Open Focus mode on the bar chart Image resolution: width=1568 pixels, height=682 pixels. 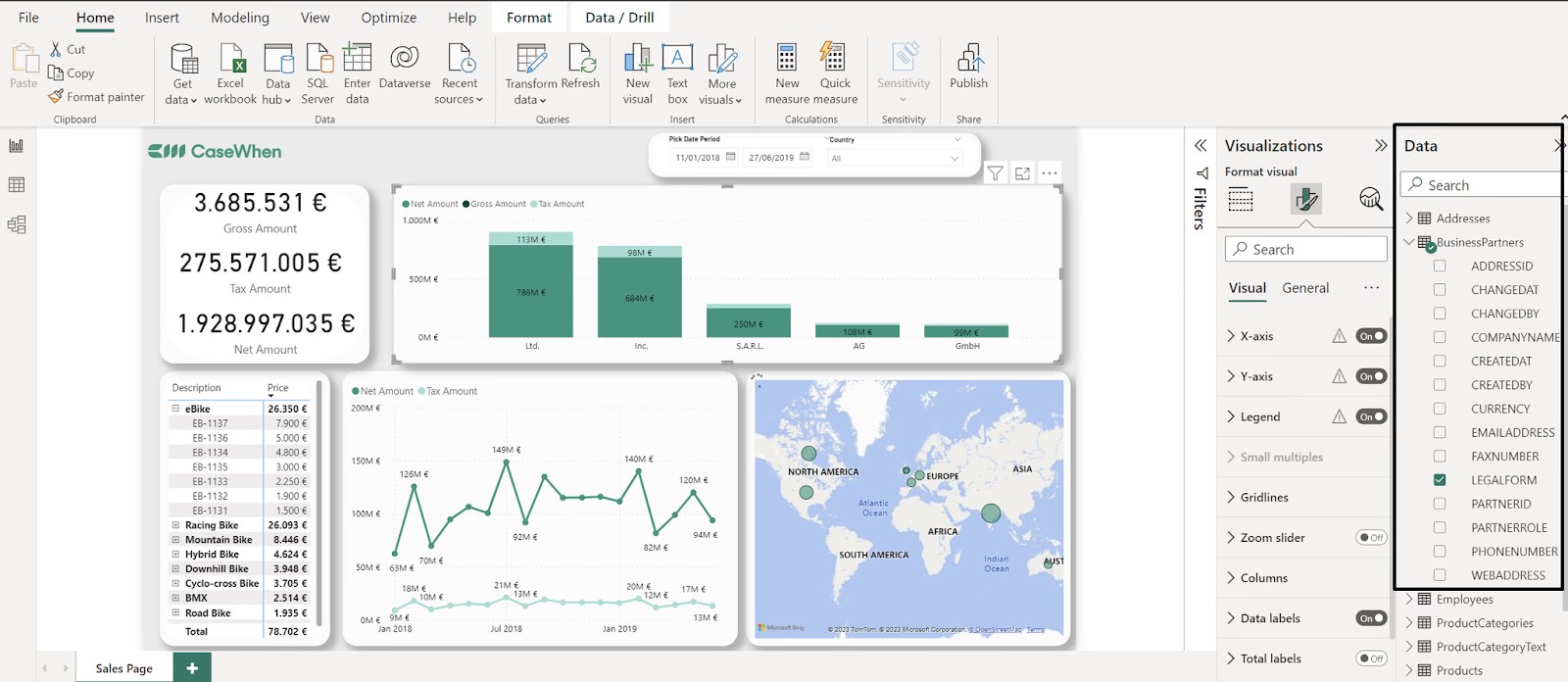click(x=1022, y=173)
